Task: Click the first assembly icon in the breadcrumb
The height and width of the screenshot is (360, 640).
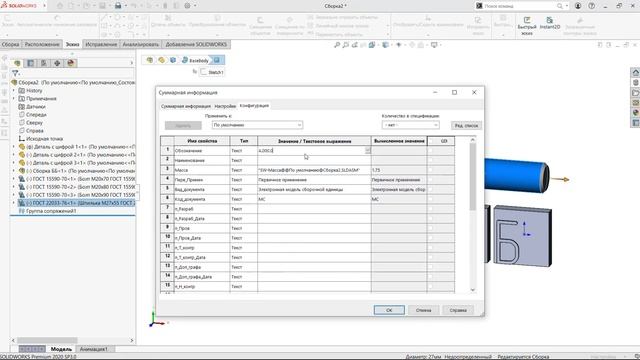Action: coord(150,60)
